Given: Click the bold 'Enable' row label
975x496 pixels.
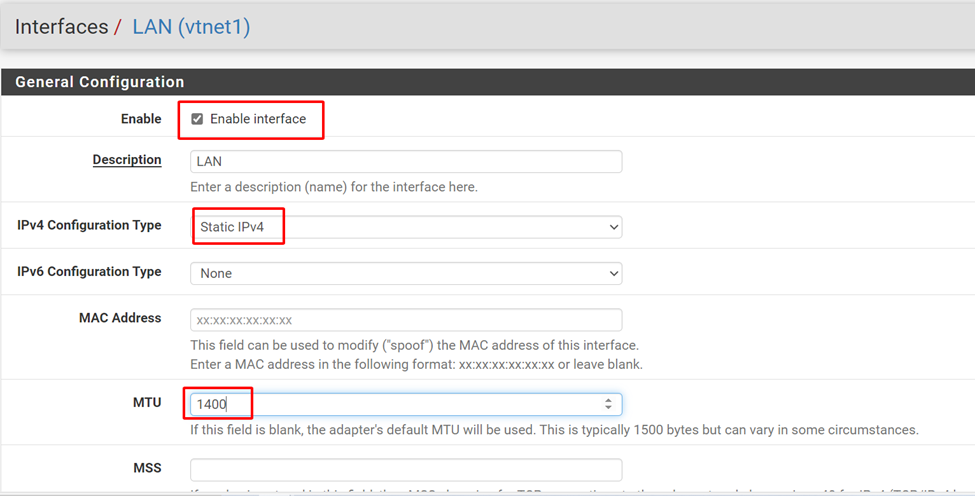Looking at the screenshot, I should 141,119.
